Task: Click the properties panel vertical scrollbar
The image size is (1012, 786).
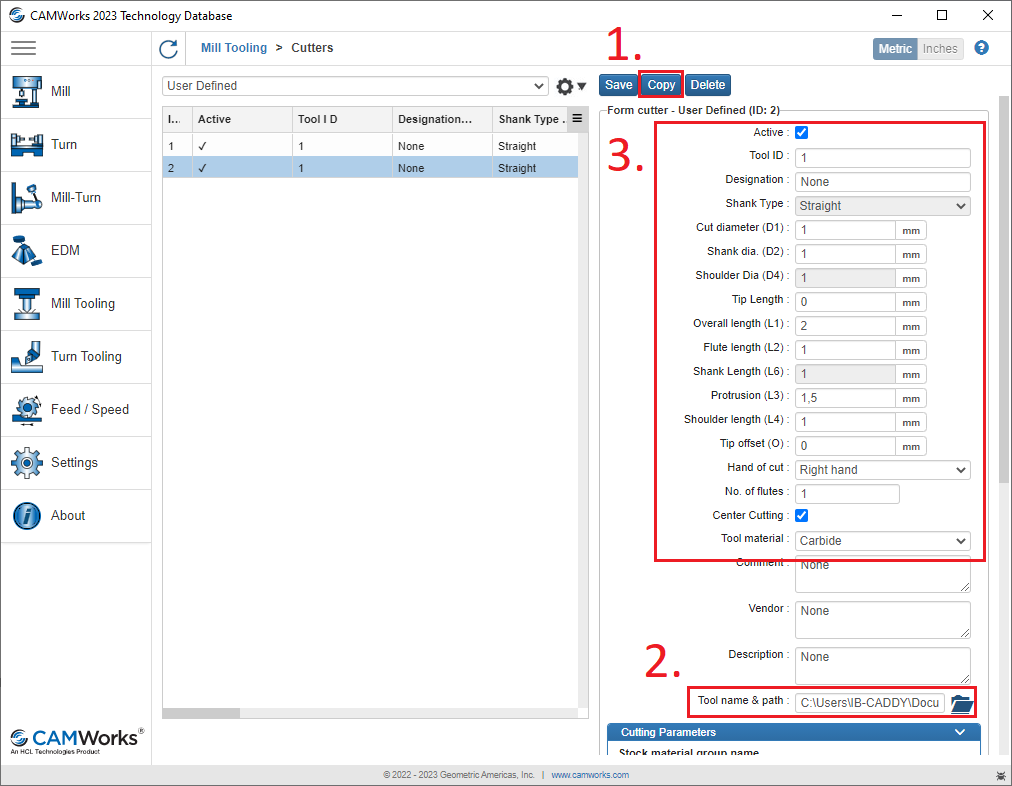Action: point(1003,289)
